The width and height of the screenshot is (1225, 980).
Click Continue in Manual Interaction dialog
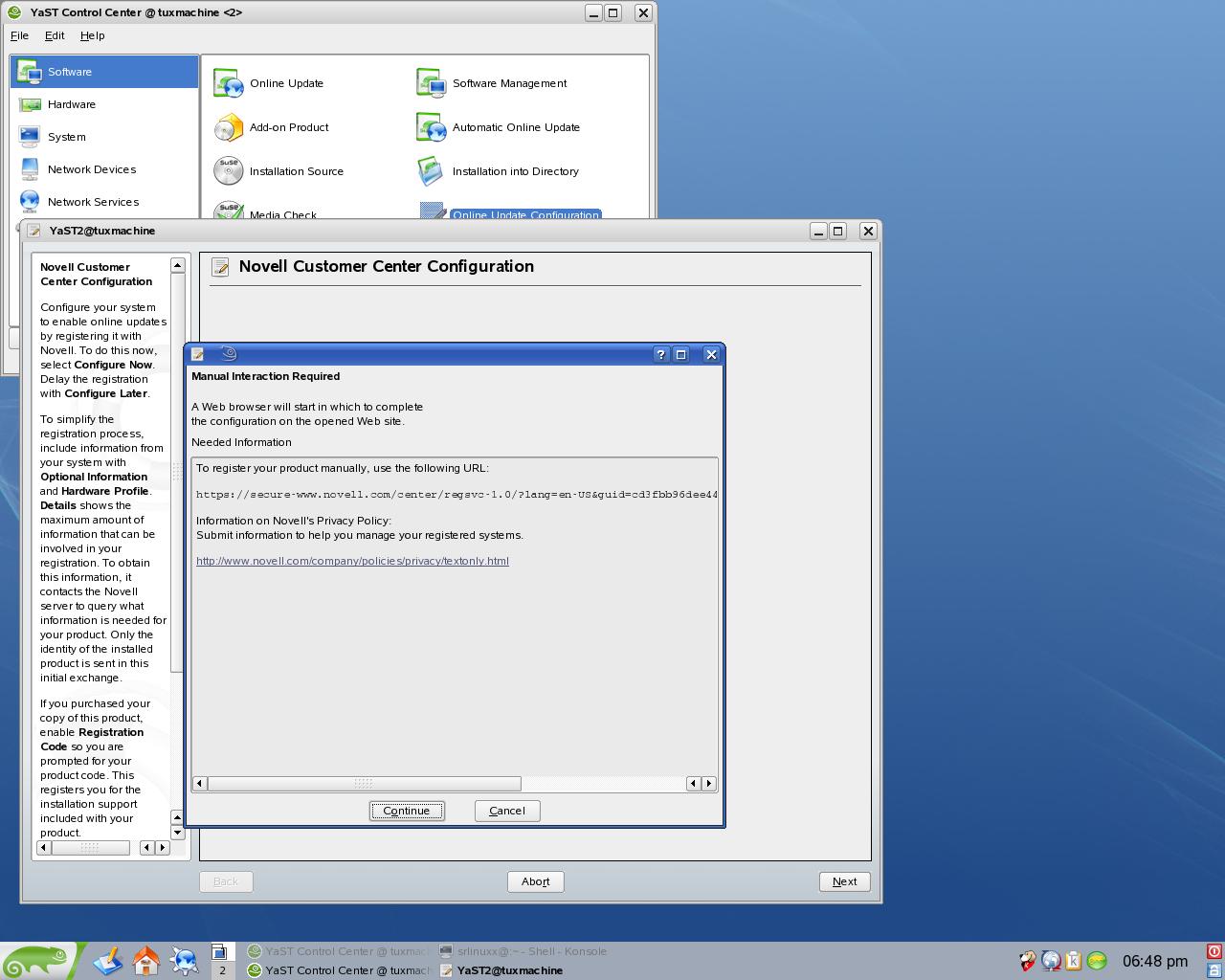pos(407,811)
